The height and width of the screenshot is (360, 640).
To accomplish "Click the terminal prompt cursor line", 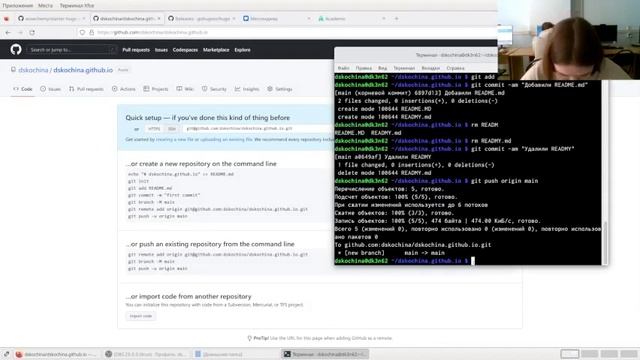I will coord(468,261).
